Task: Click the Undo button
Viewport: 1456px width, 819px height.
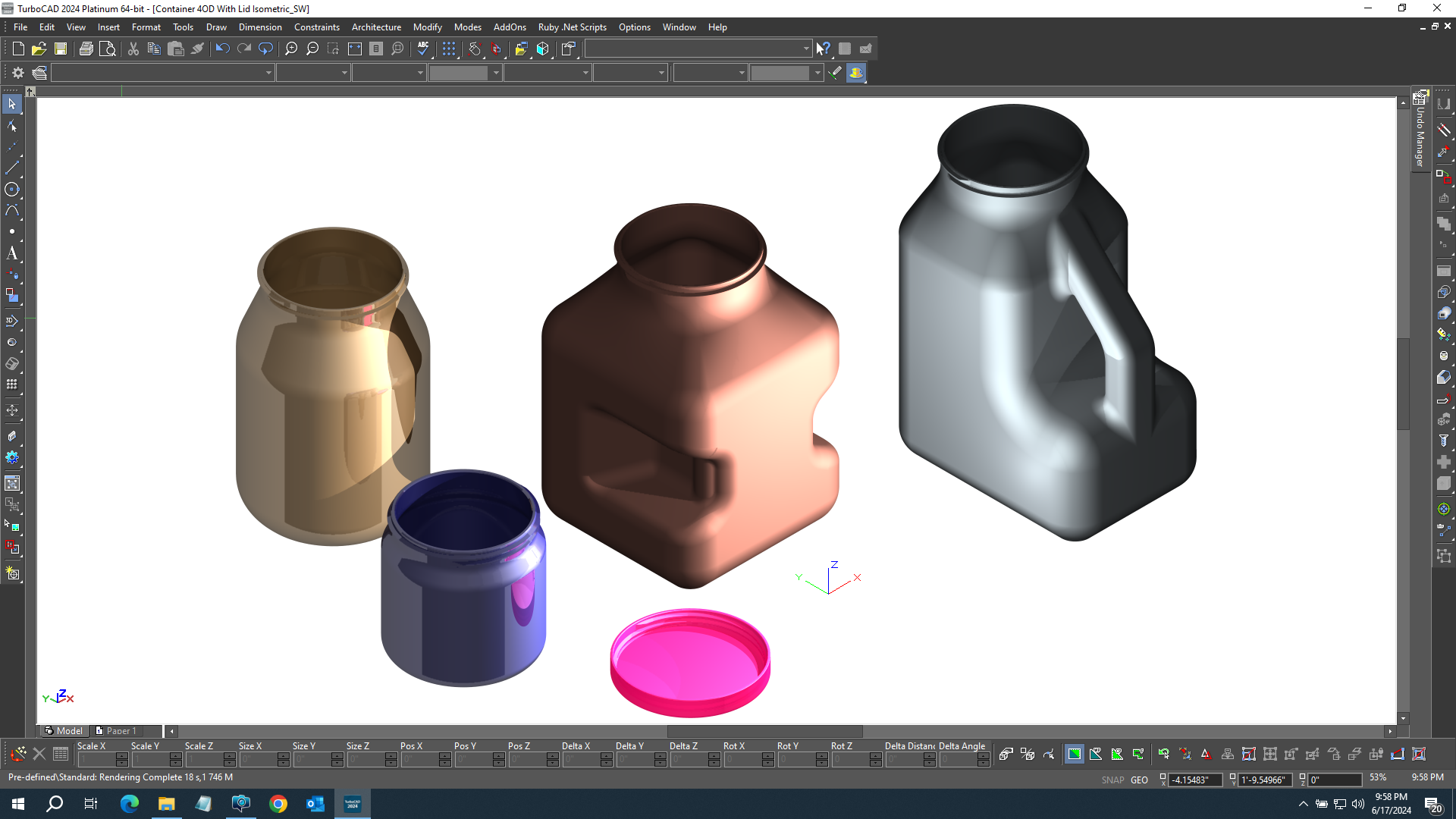Action: pyautogui.click(x=222, y=48)
